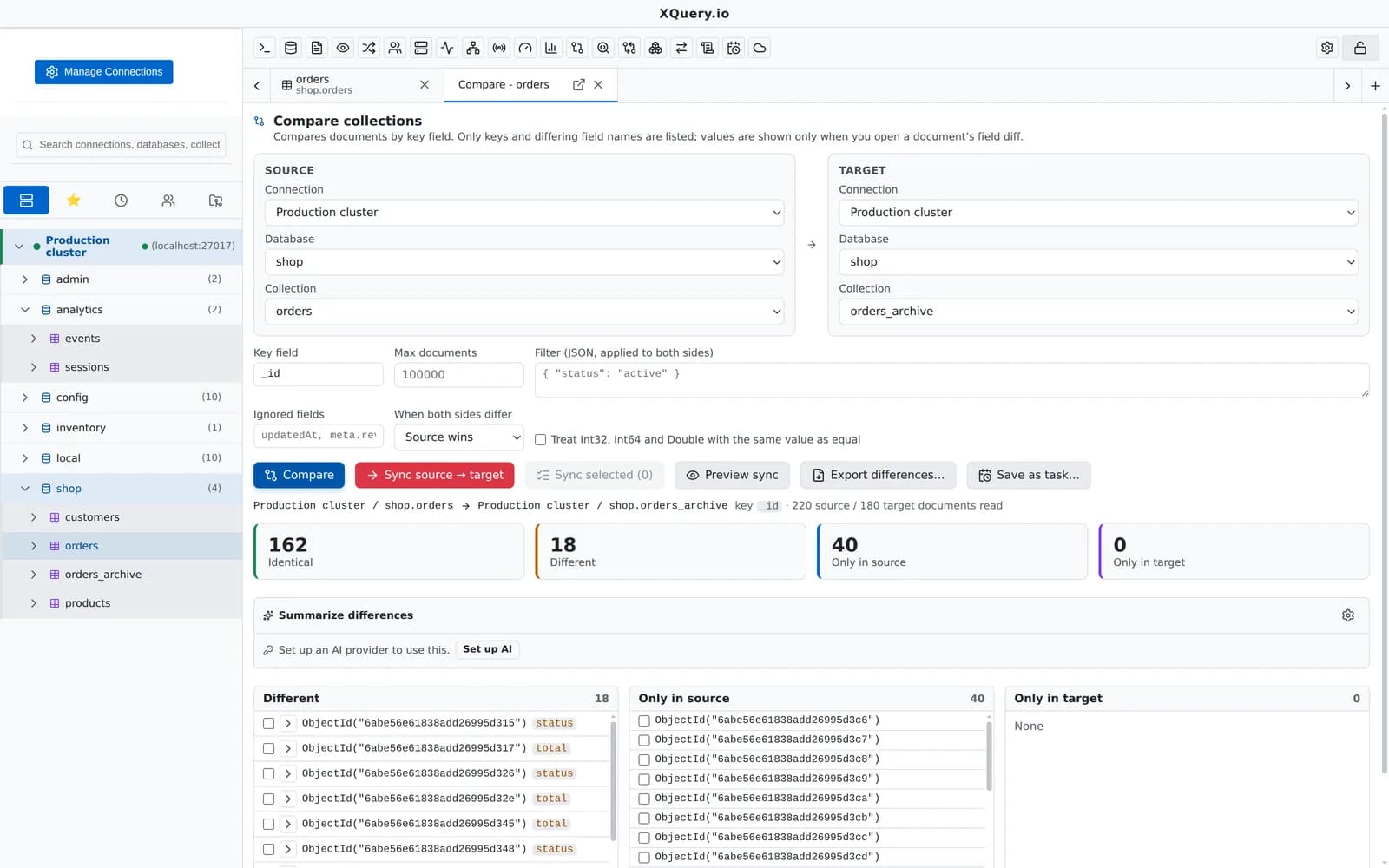Click the Preview sync button
Screen dimensions: 1389x868
(x=732, y=475)
